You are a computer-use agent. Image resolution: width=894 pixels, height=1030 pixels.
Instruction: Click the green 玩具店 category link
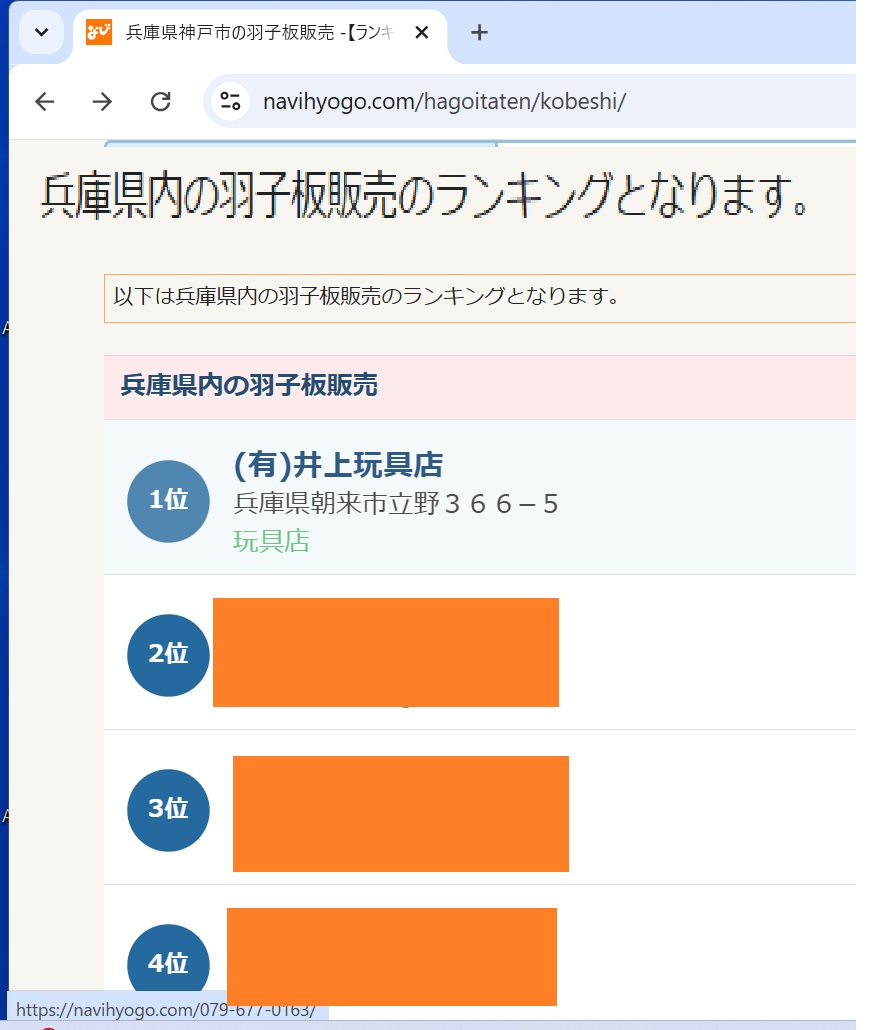click(271, 541)
